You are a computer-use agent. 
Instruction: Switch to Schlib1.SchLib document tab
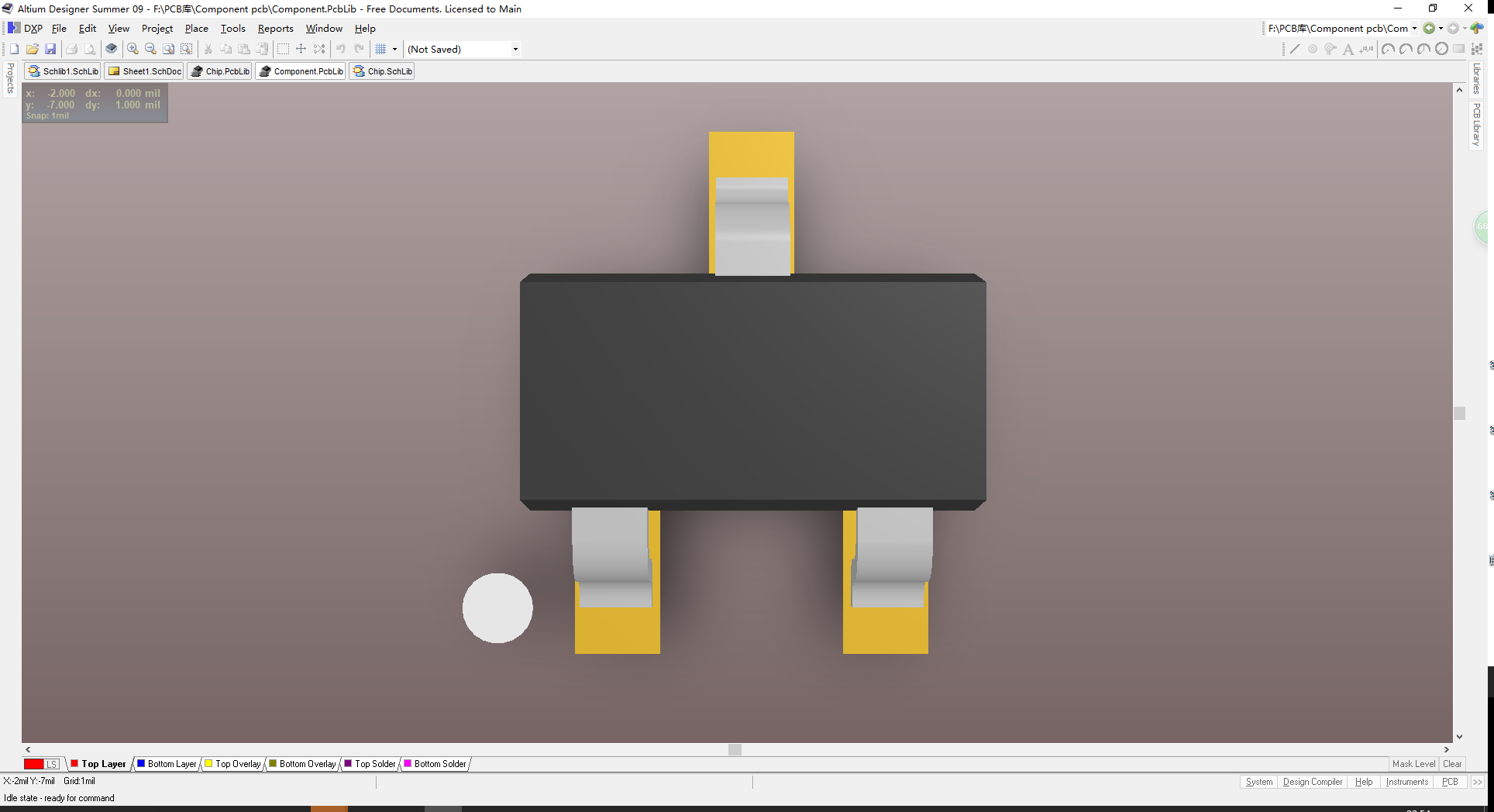[63, 71]
